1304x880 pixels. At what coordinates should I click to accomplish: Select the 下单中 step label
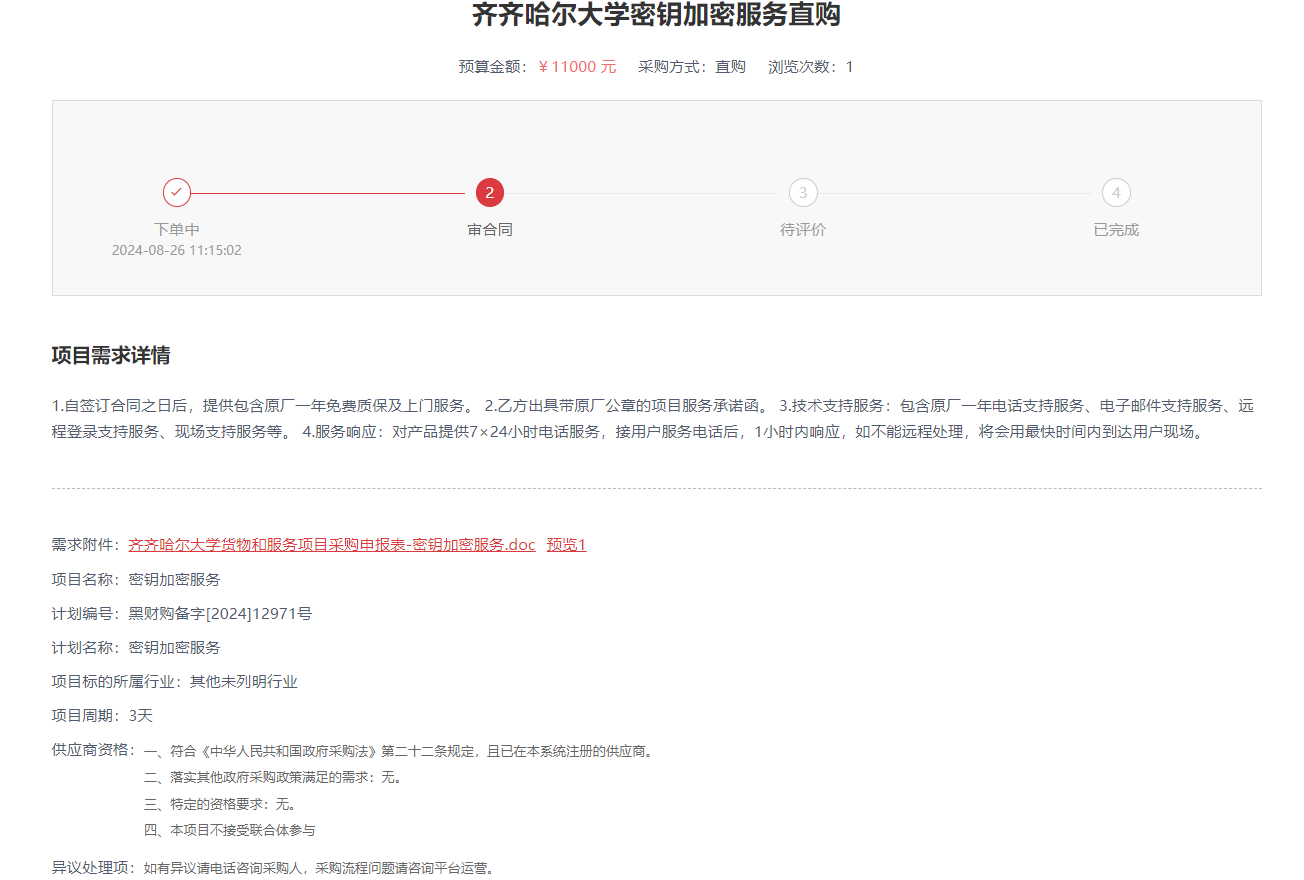tap(177, 229)
